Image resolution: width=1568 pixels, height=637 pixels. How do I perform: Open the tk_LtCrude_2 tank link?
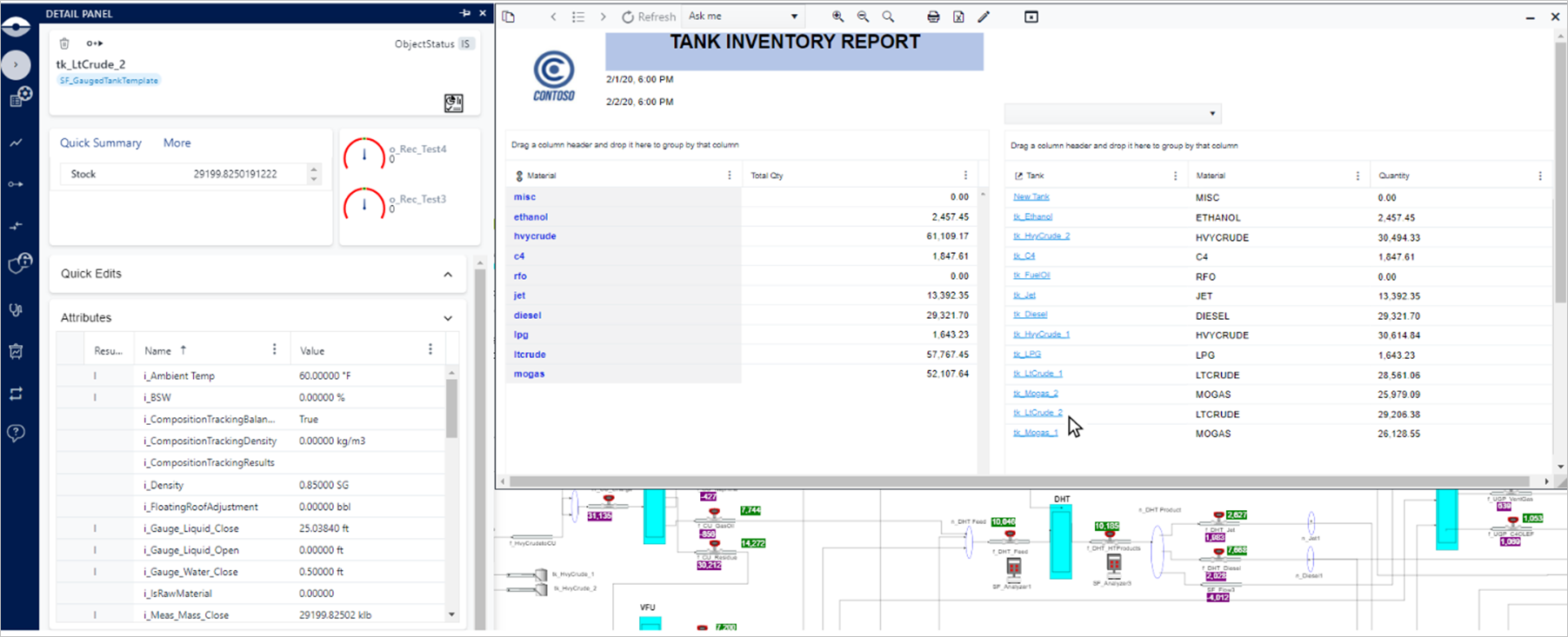1038,413
